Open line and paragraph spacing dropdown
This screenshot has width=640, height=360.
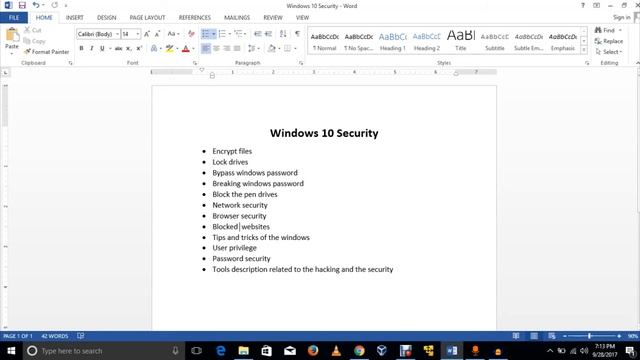[253, 49]
